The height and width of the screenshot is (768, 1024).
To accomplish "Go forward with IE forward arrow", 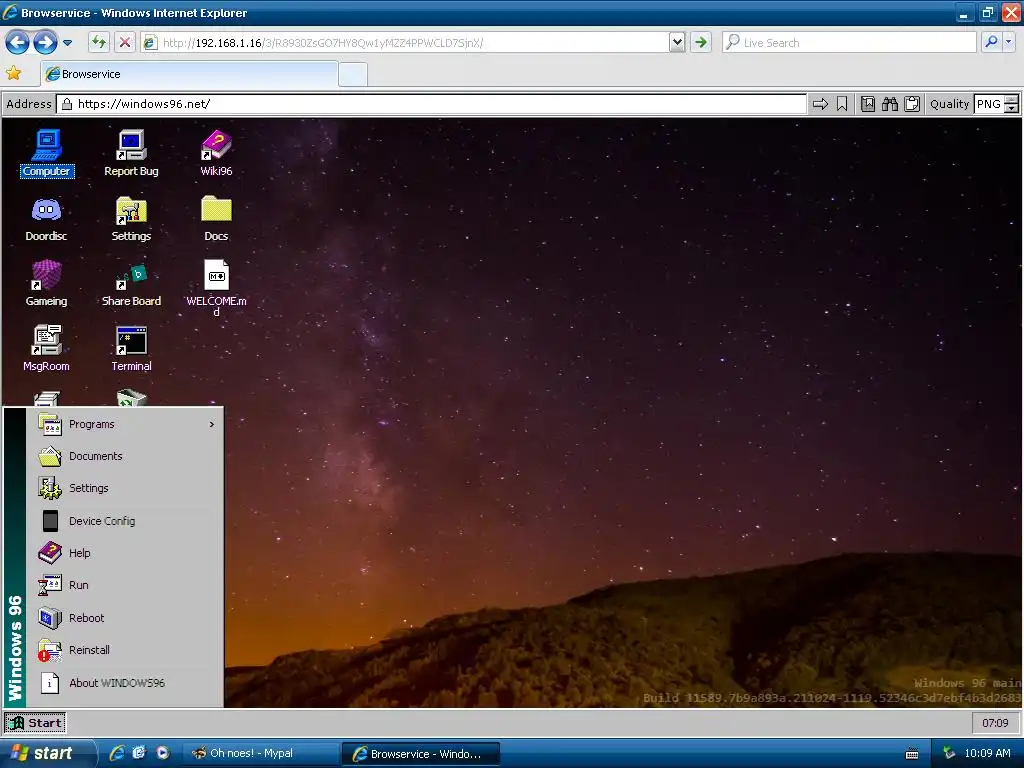I will point(45,43).
